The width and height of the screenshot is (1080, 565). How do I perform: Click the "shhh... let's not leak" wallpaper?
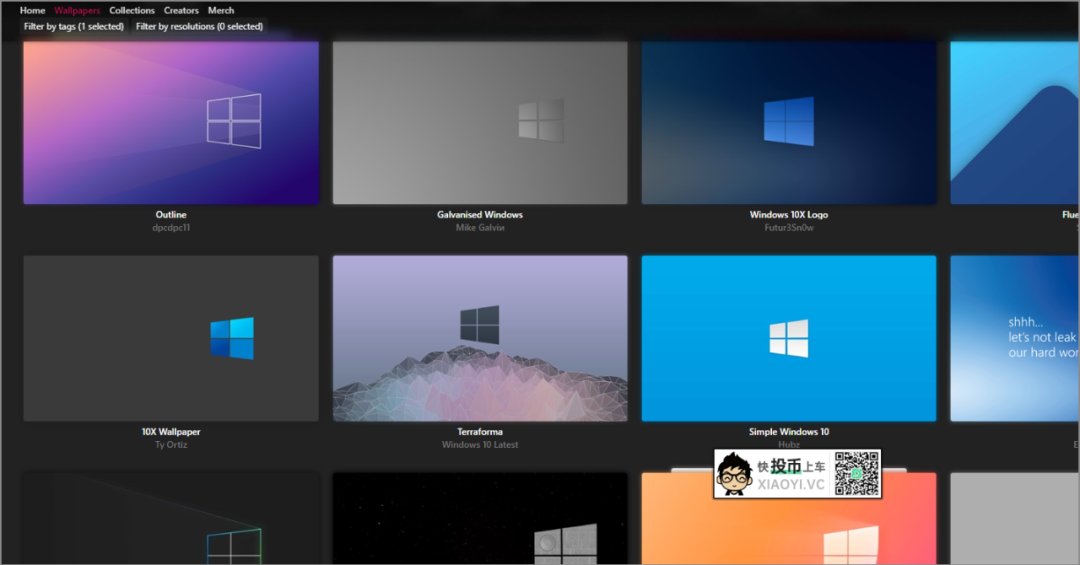tap(1014, 338)
